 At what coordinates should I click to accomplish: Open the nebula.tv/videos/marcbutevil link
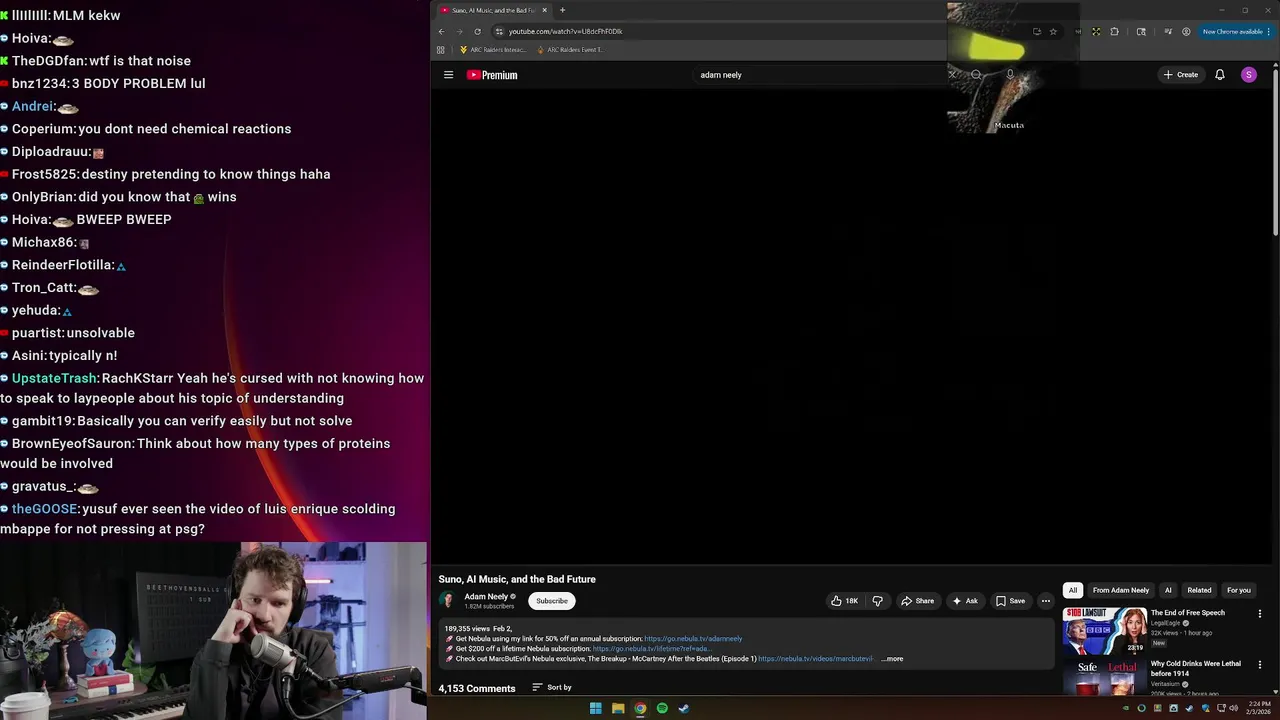[x=816, y=659]
